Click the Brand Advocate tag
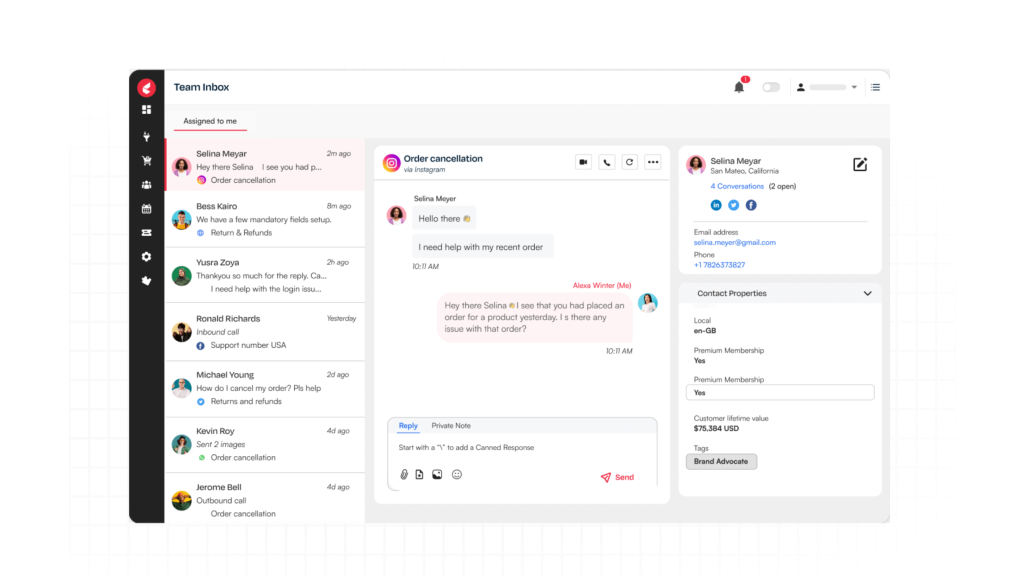The width and height of the screenshot is (1024, 576). [x=720, y=461]
